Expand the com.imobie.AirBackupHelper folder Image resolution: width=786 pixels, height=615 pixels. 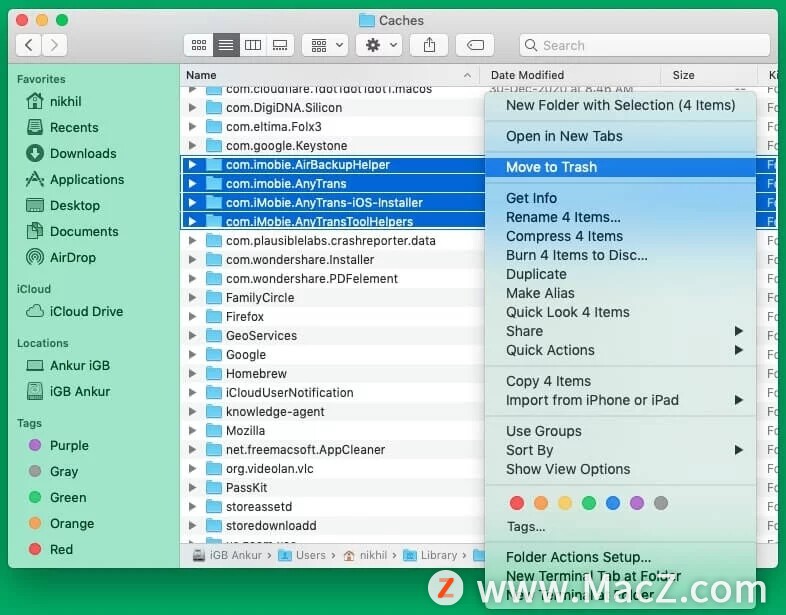point(192,165)
